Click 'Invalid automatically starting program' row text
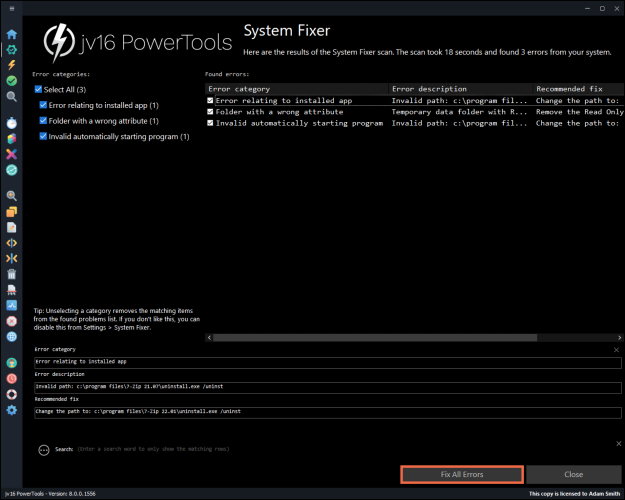The image size is (625, 500). click(299, 123)
